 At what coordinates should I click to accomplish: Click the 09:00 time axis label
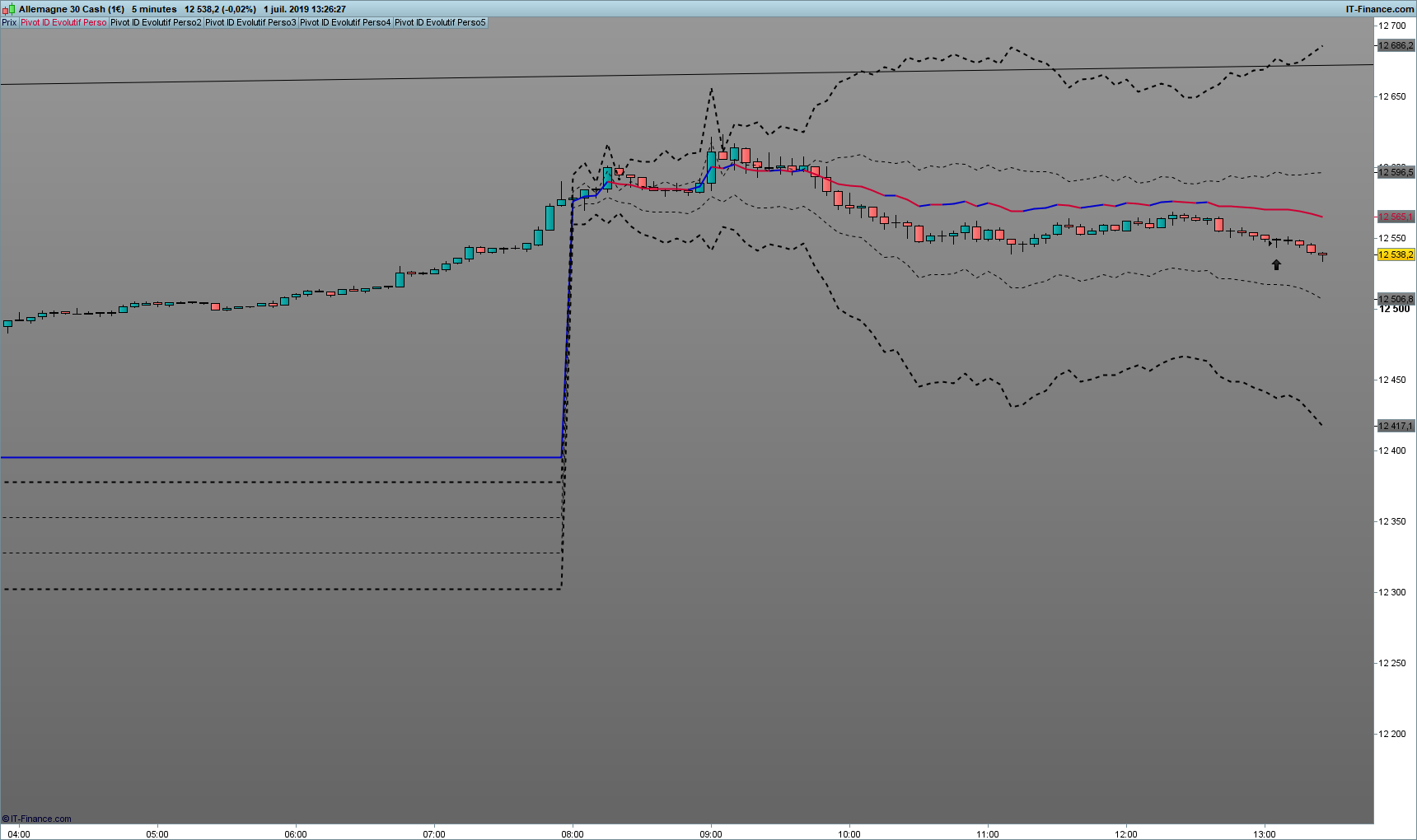(711, 834)
